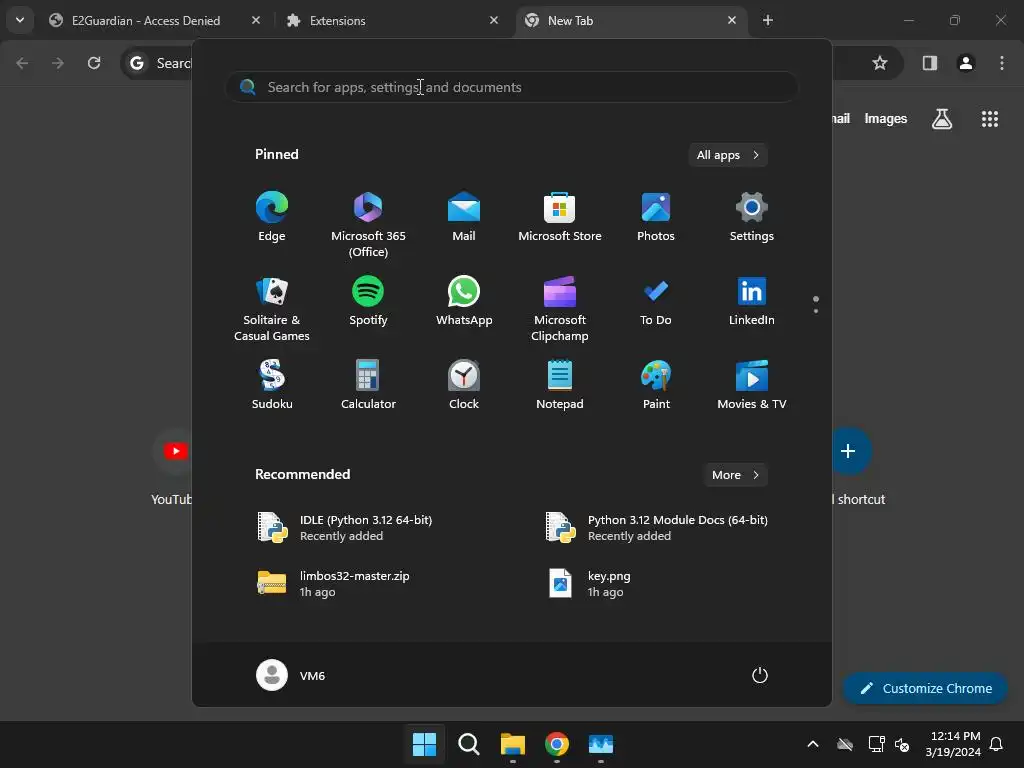Open Movies & TV
This screenshot has width=1024, height=768.
(752, 385)
